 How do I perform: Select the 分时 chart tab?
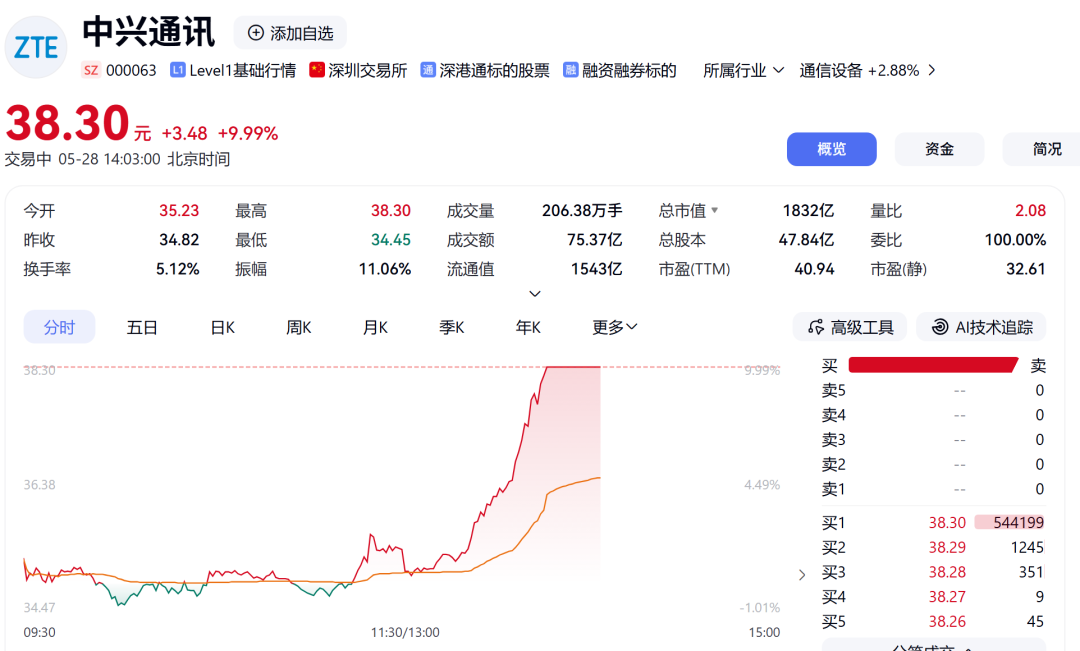point(59,327)
